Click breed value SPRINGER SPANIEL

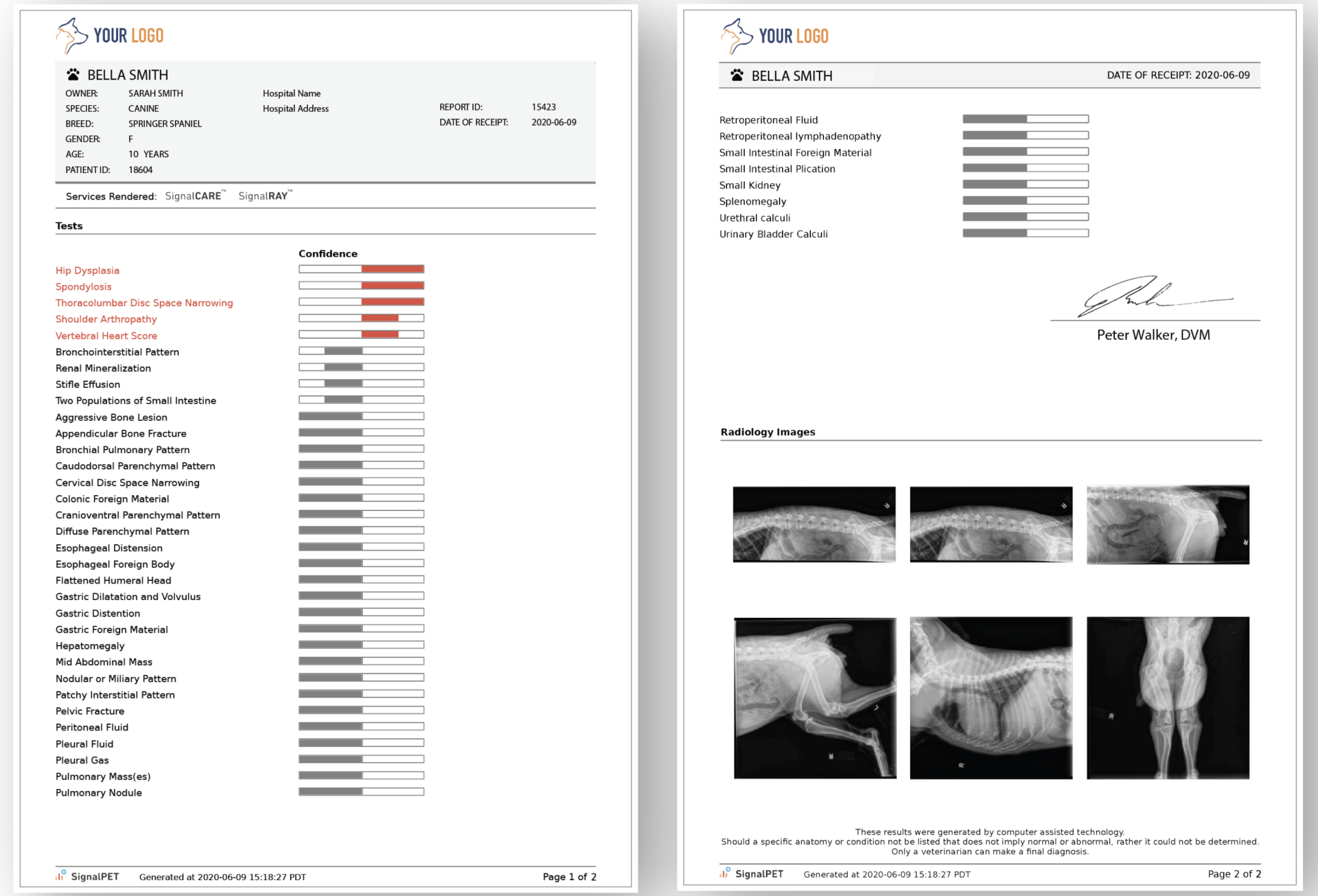pos(165,124)
